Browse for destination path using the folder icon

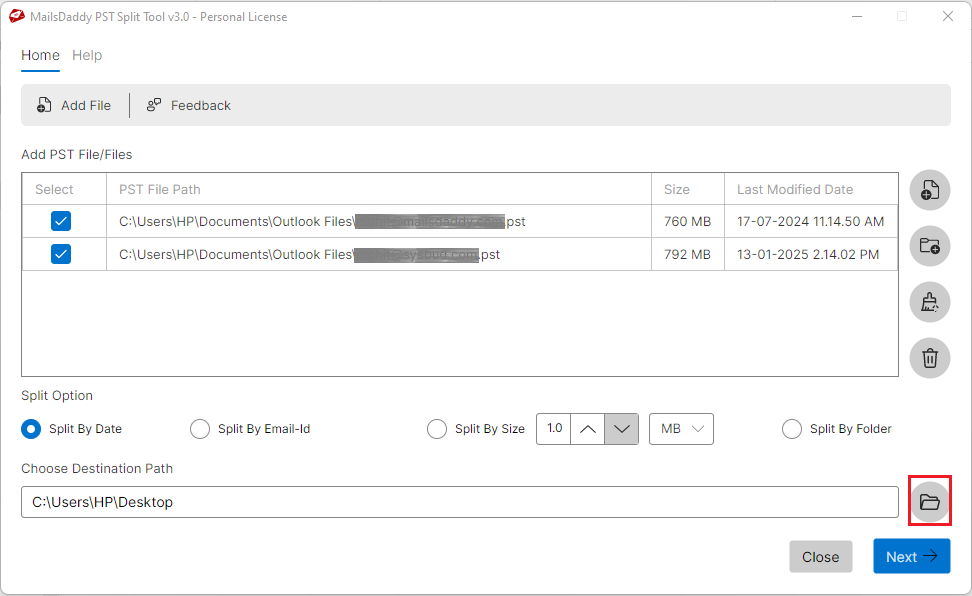[929, 501]
